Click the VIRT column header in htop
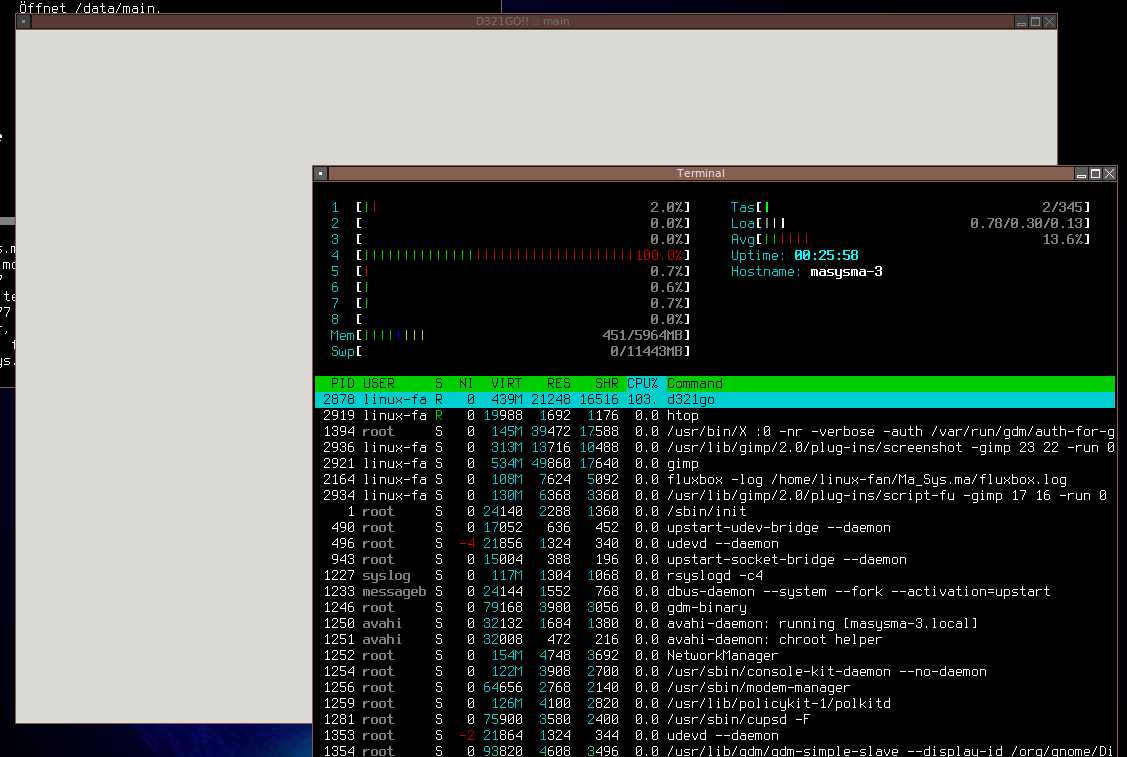The height and width of the screenshot is (757, 1127). [506, 384]
